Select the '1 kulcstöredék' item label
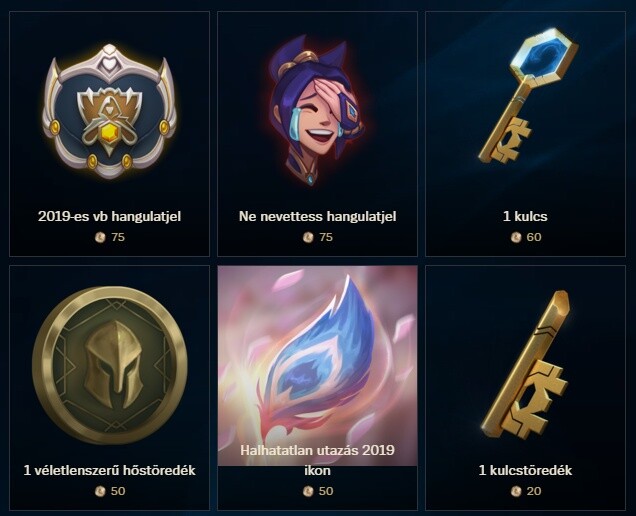This screenshot has height=516, width=636. pyautogui.click(x=525, y=471)
